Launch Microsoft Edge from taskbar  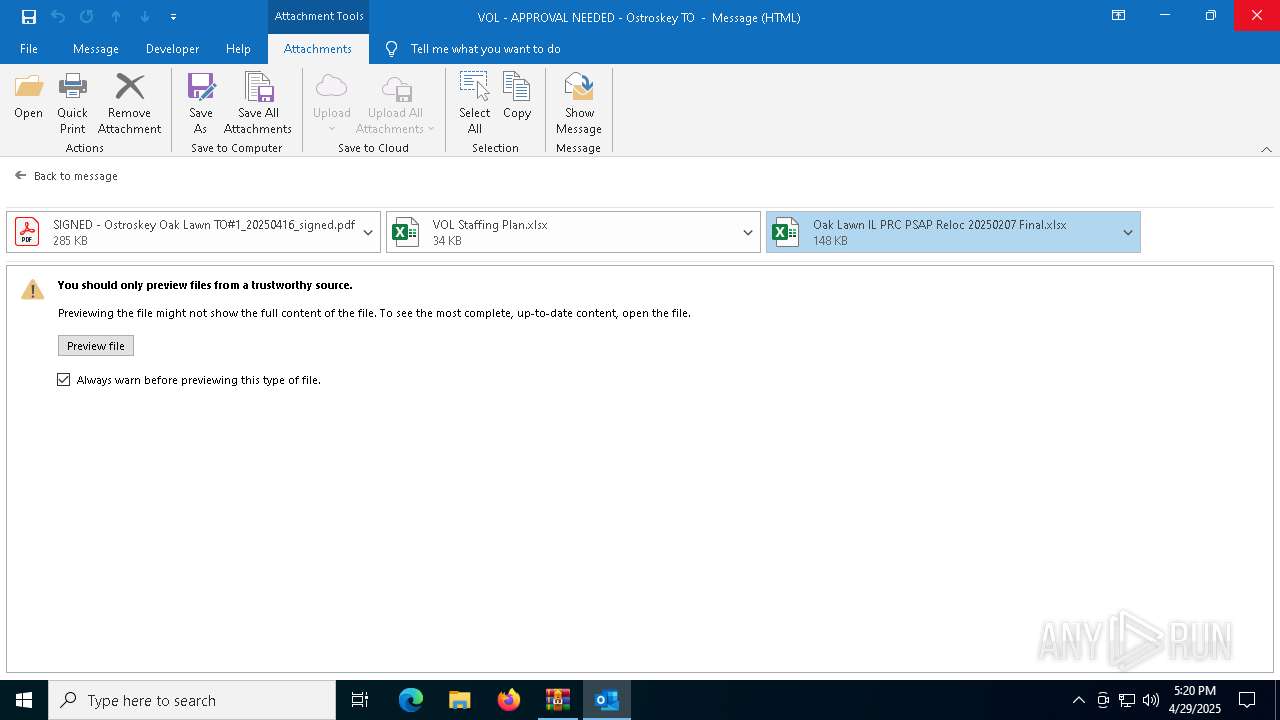click(x=411, y=700)
